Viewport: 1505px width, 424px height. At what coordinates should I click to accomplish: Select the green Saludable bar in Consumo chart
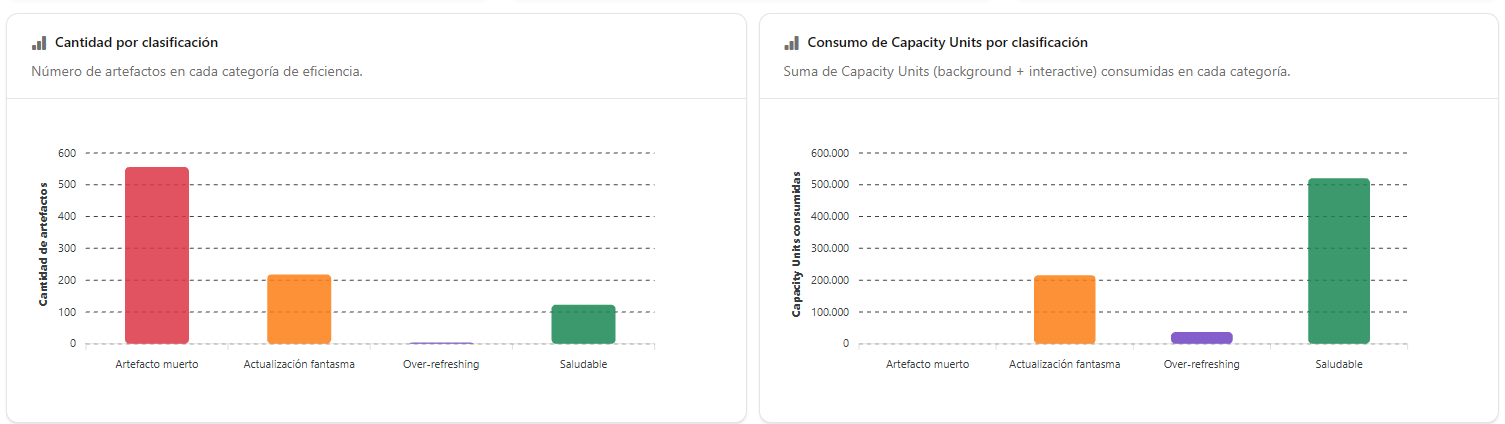[1339, 261]
